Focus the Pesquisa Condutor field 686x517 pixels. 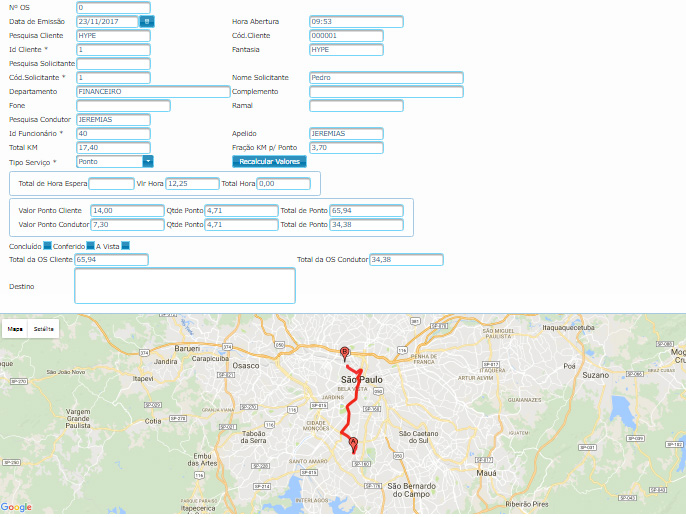[x=113, y=120]
